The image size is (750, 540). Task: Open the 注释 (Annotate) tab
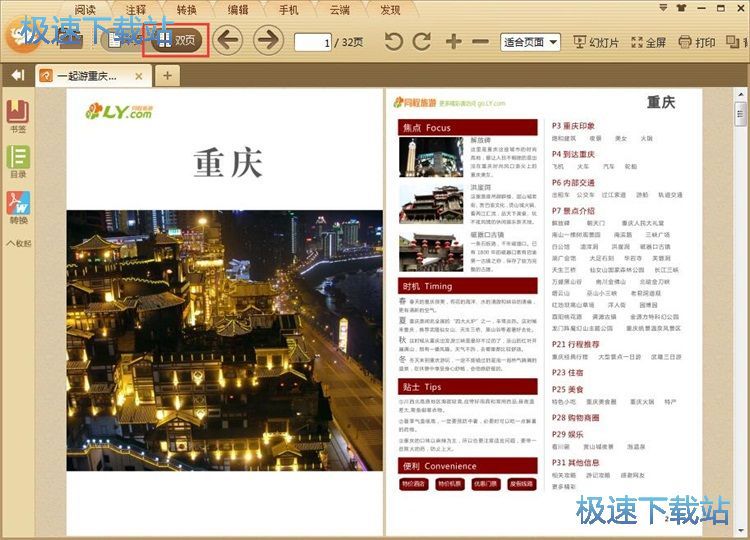click(x=136, y=10)
